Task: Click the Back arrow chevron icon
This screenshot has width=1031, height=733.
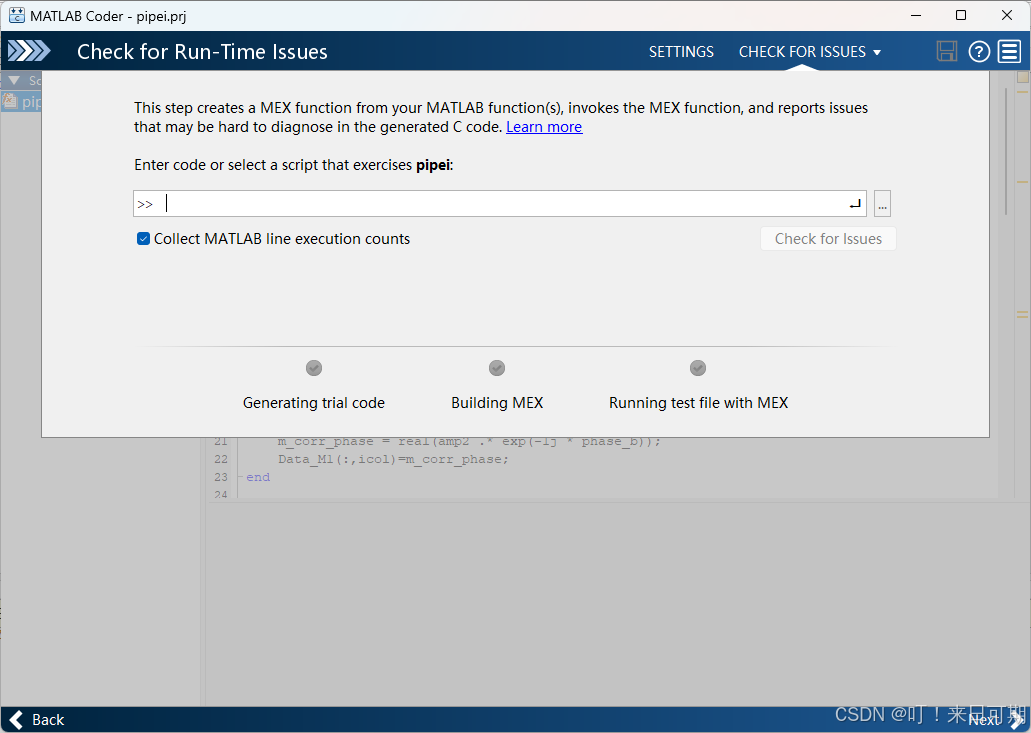Action: click(x=16, y=720)
